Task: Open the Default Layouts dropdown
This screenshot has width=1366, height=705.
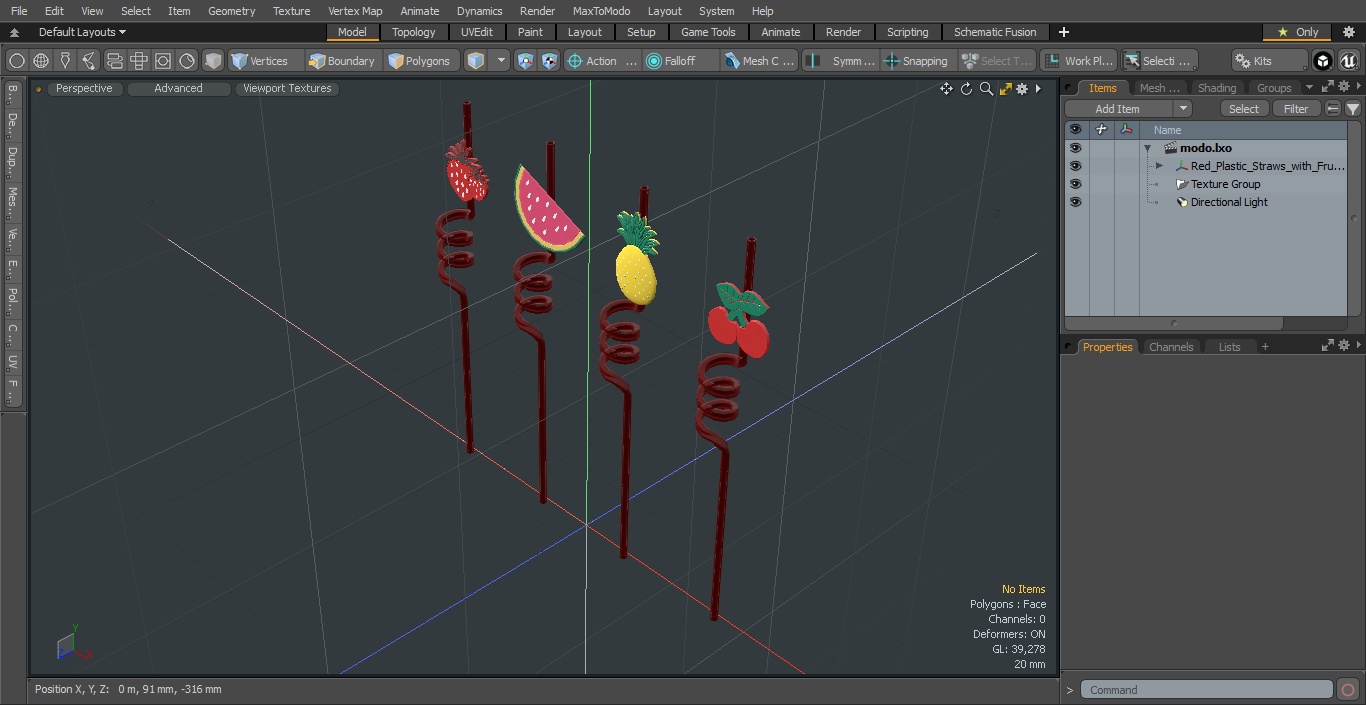Action: [82, 32]
